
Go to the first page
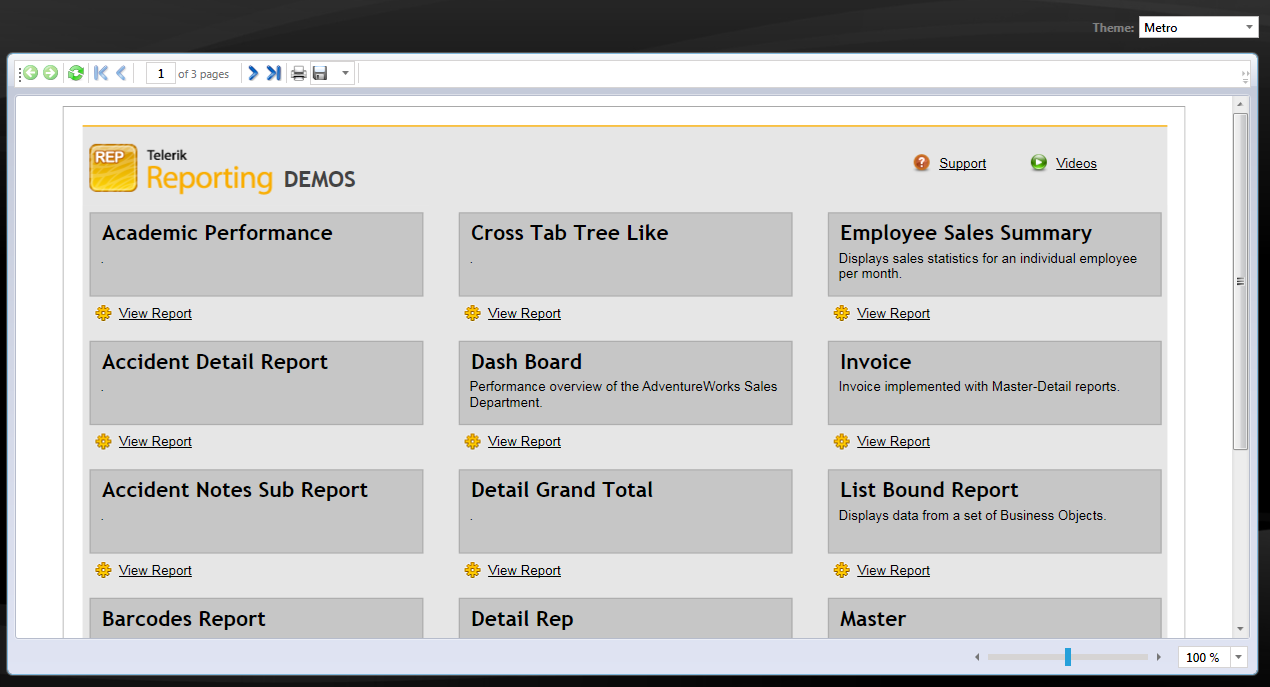[100, 73]
